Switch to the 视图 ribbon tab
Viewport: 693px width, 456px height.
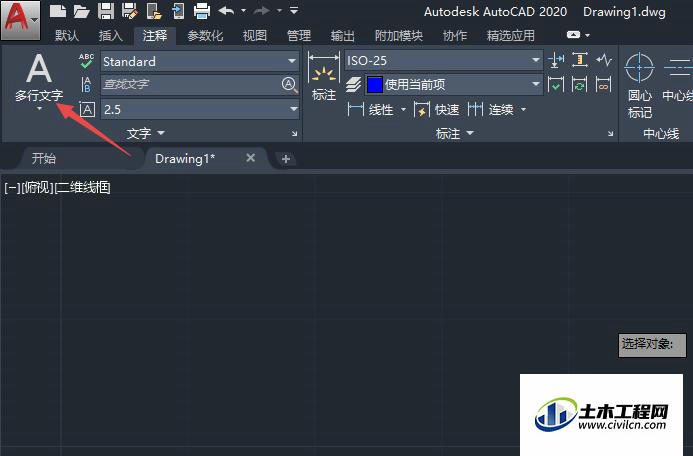click(255, 35)
